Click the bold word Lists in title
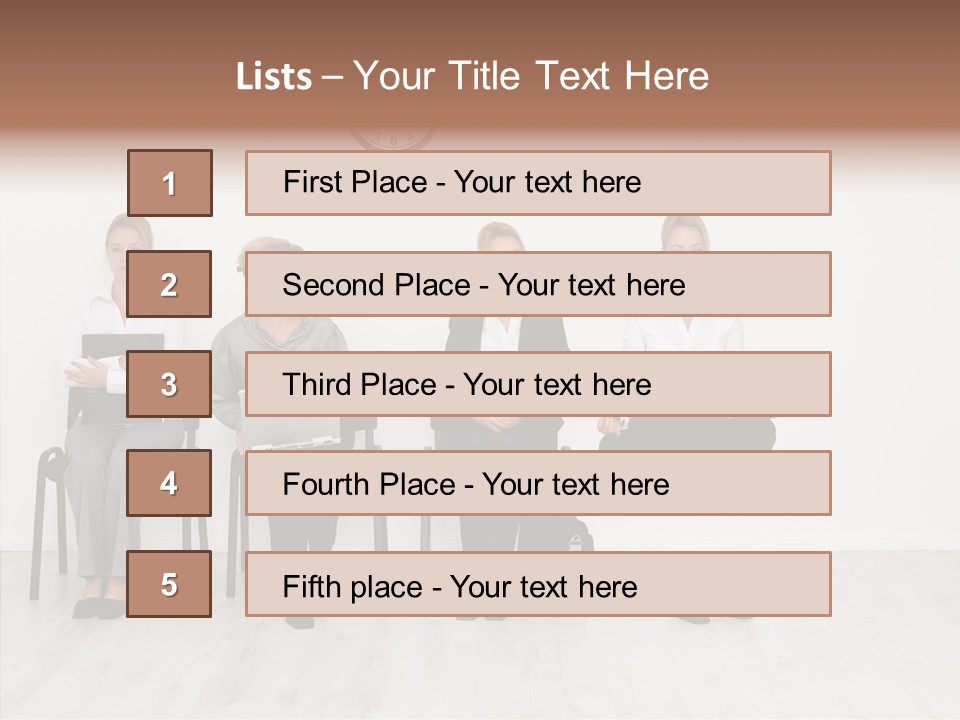Screen dimensions: 960x720 (274, 77)
